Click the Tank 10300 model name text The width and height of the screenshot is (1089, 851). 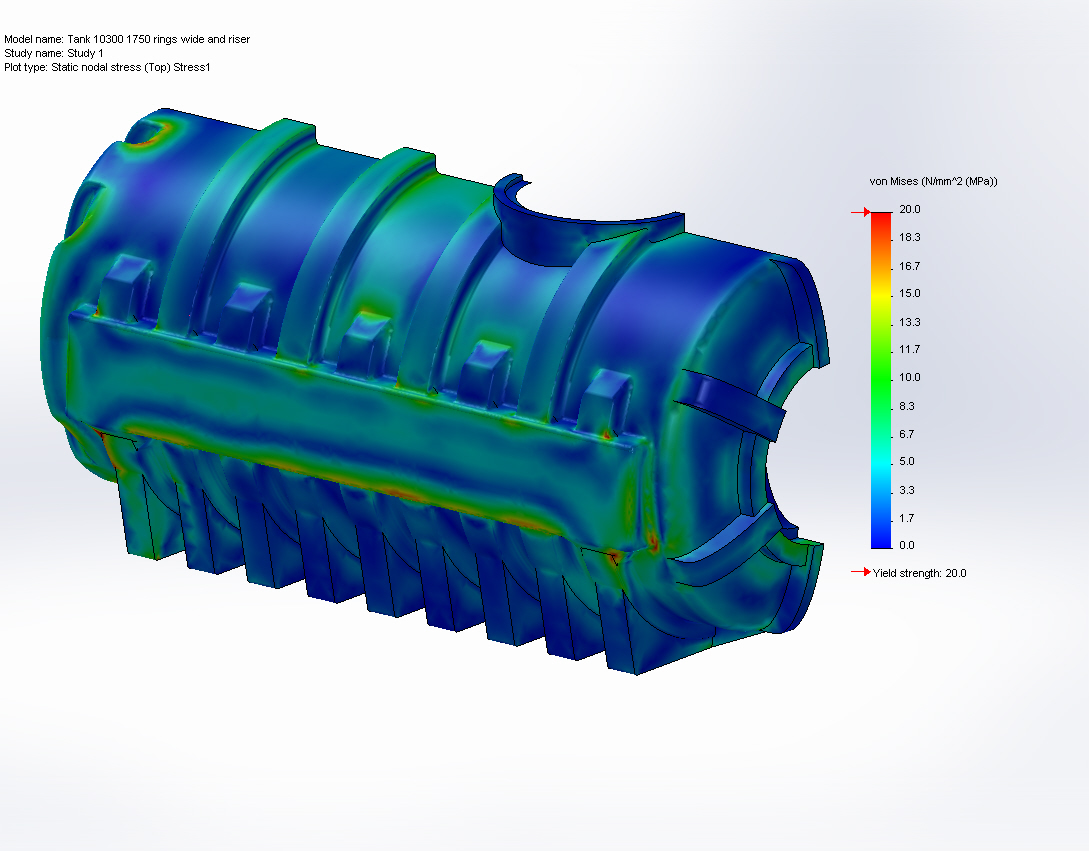pyautogui.click(x=128, y=39)
